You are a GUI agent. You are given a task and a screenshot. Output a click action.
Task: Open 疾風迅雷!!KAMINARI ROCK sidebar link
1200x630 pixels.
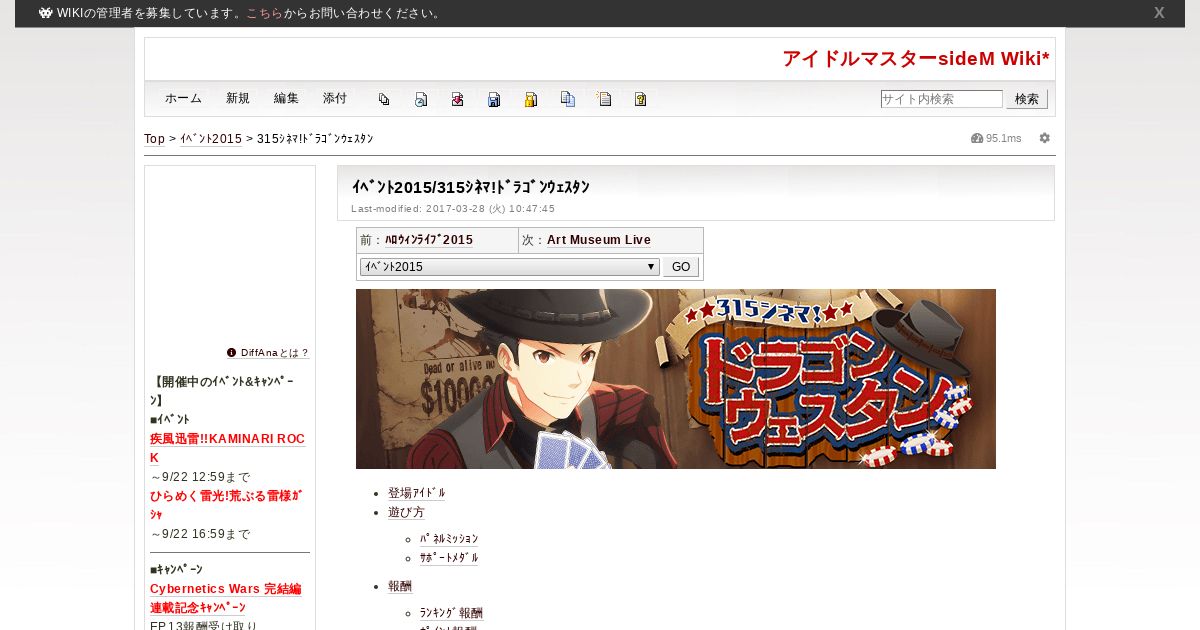(x=227, y=448)
